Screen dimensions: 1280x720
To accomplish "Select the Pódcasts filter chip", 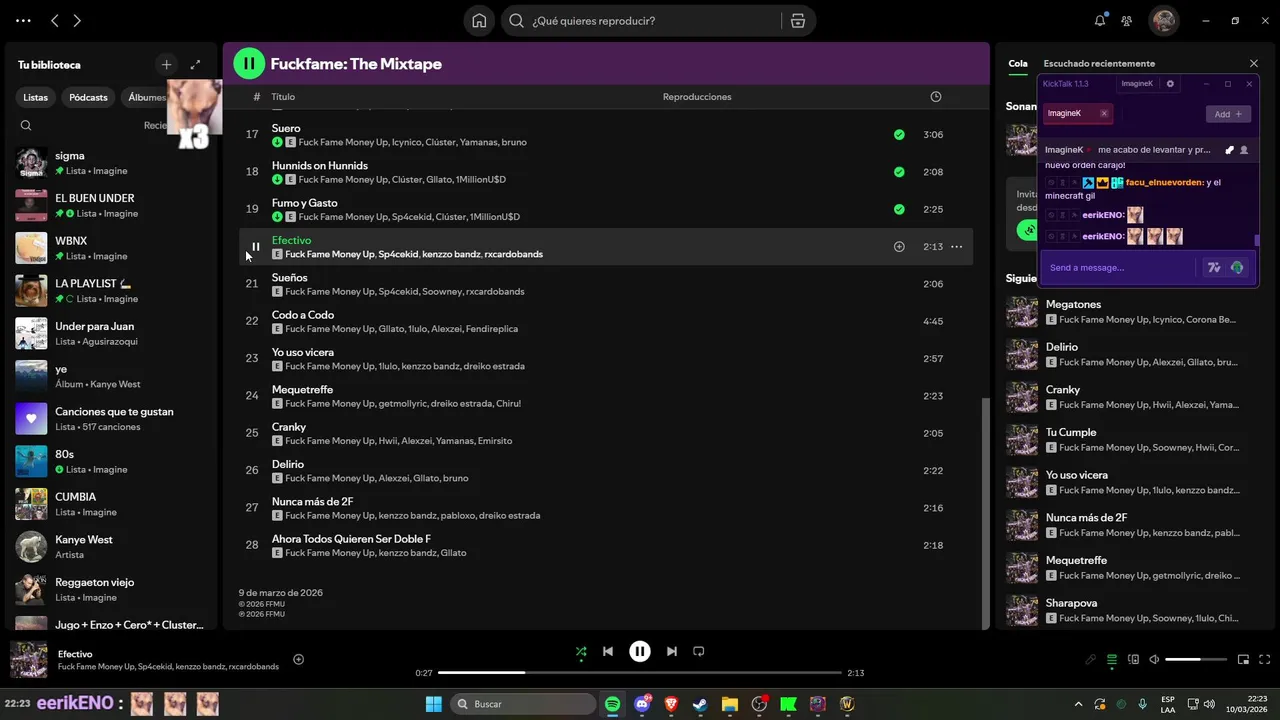I will pos(88,97).
